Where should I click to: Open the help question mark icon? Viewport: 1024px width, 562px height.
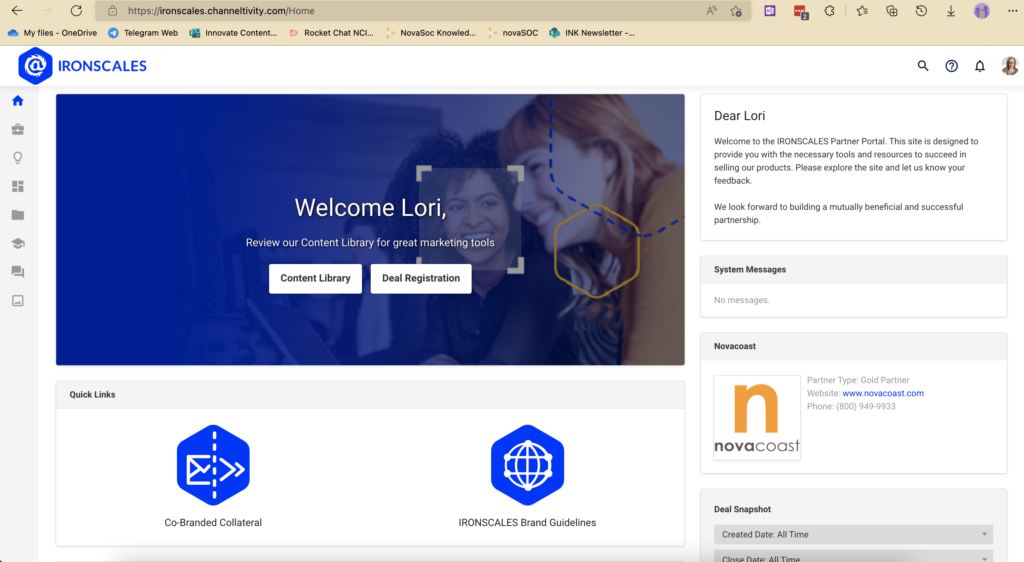coord(952,66)
